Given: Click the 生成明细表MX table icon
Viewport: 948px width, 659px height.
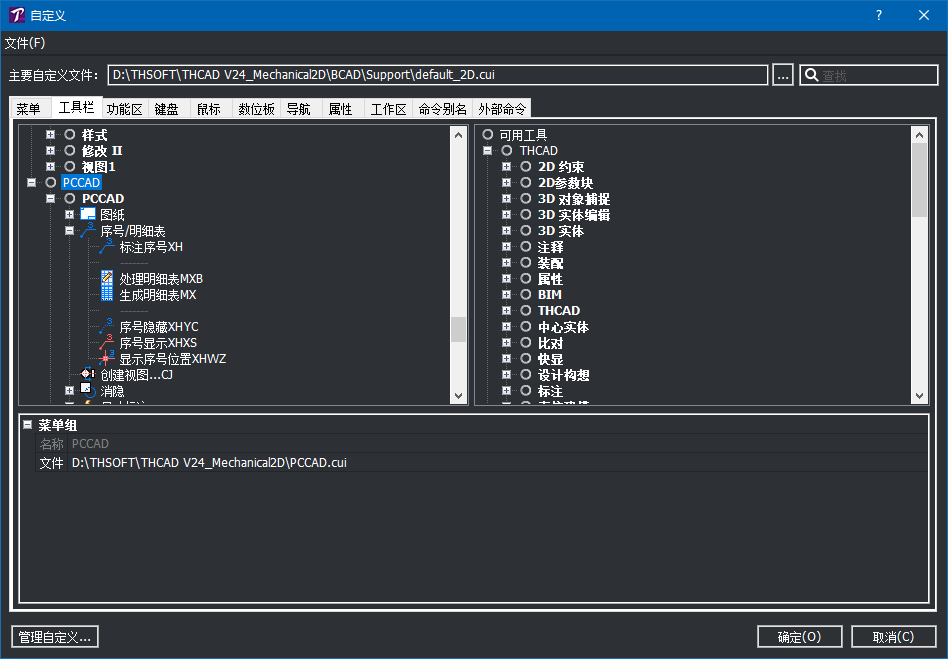Looking at the screenshot, I should coord(107,295).
